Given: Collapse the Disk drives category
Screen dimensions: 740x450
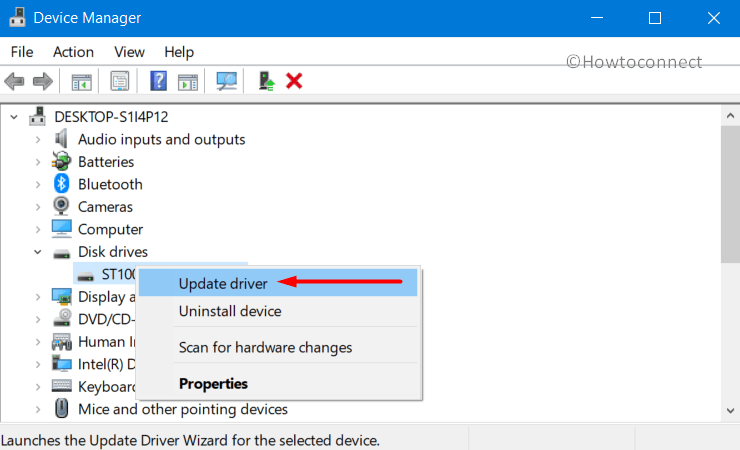Looking at the screenshot, I should pos(38,252).
